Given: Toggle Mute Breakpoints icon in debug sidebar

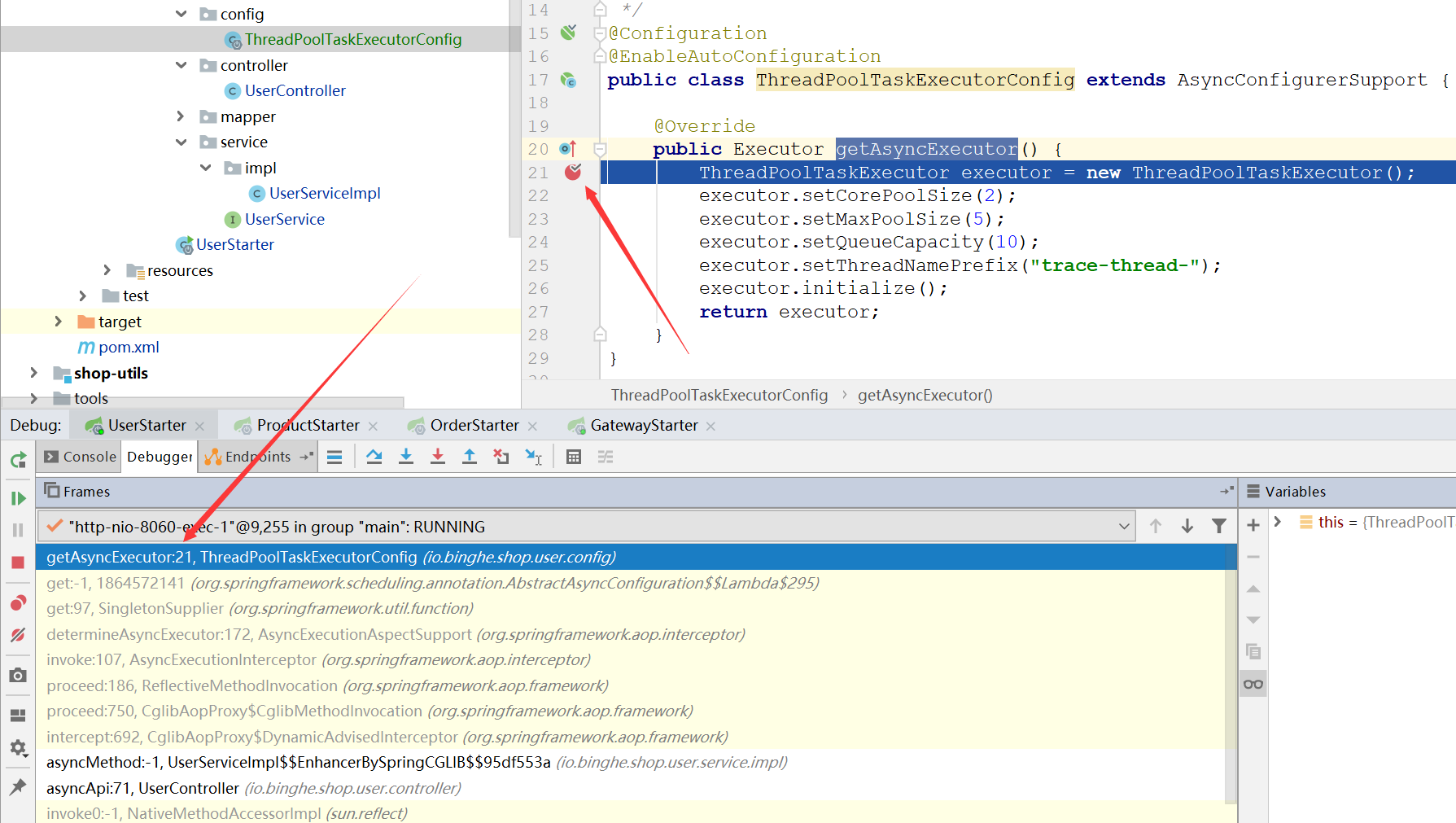Looking at the screenshot, I should click(x=18, y=635).
